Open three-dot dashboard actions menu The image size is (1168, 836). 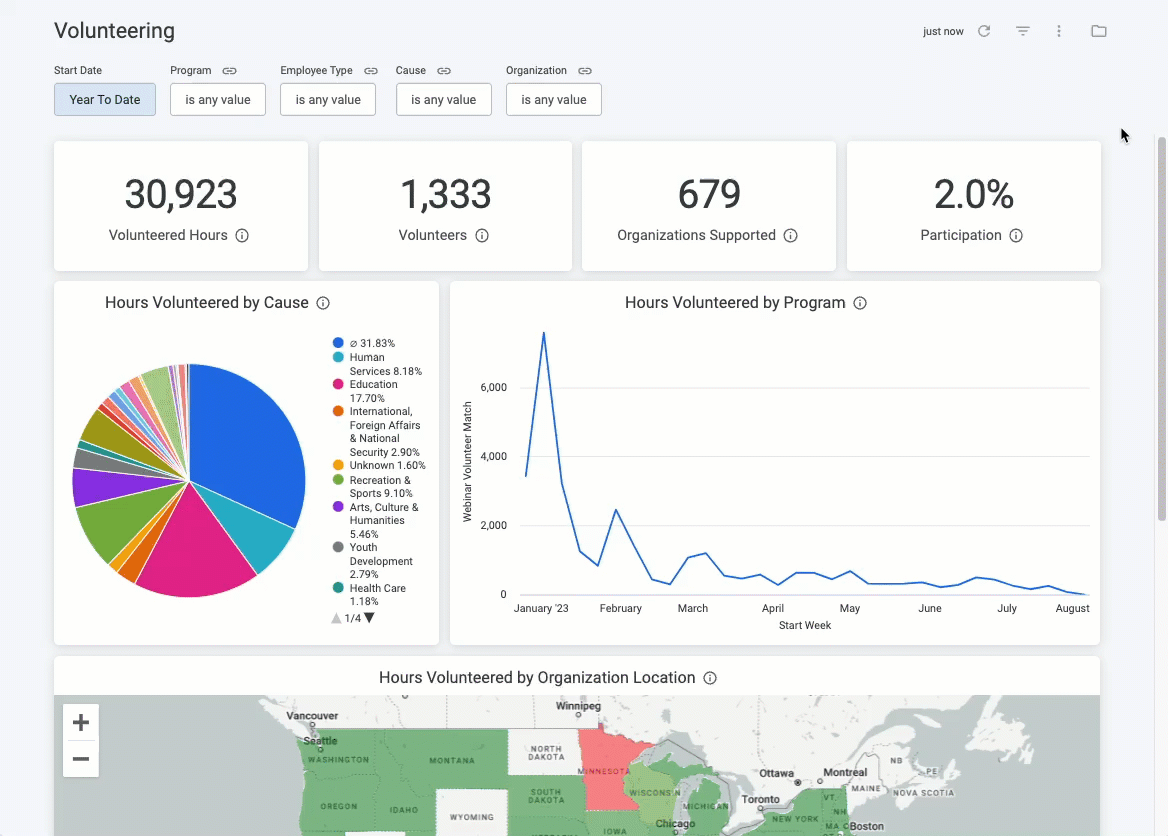coord(1058,31)
